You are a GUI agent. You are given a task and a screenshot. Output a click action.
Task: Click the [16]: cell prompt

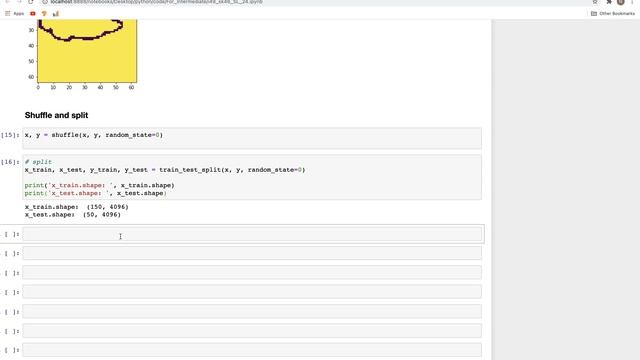click(10, 162)
